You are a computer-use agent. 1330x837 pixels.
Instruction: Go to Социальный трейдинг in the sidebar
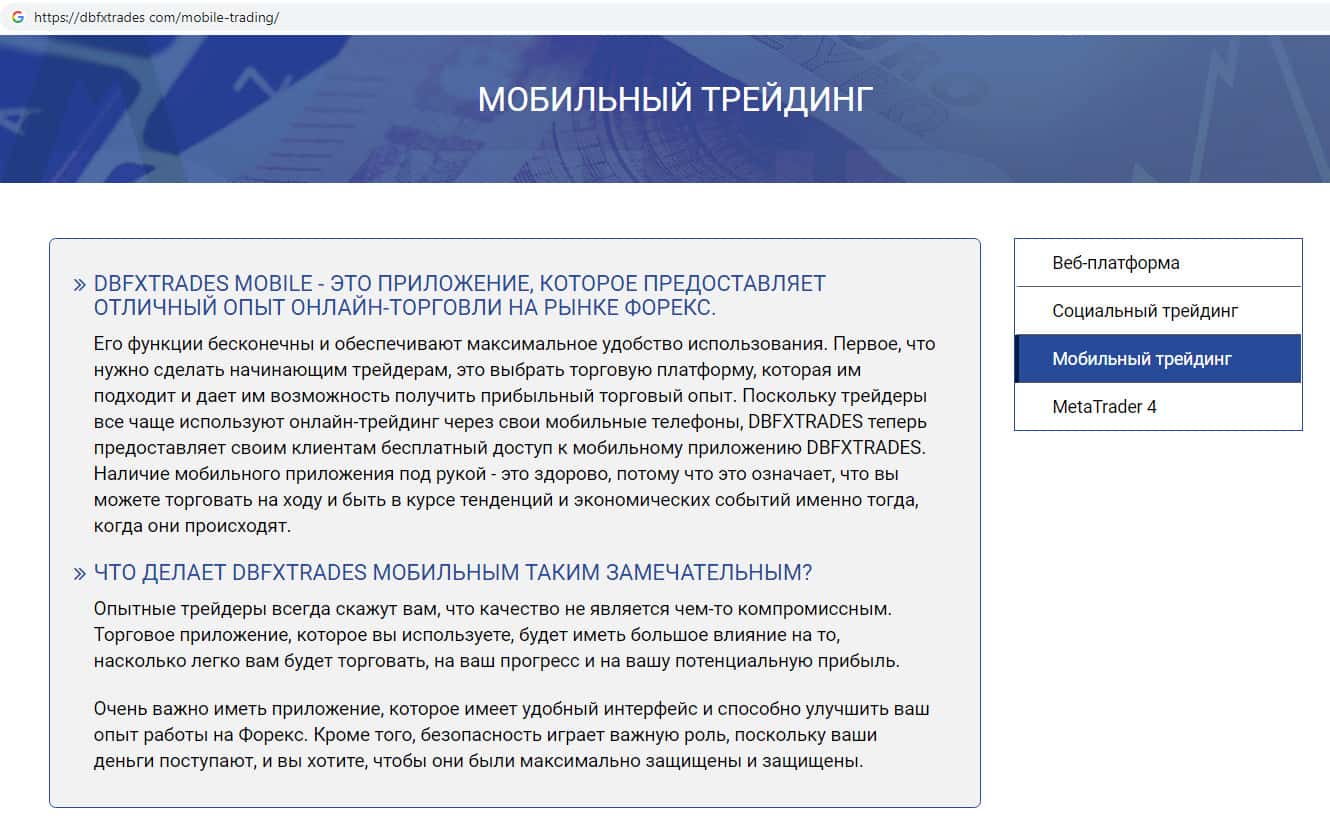pos(1158,311)
